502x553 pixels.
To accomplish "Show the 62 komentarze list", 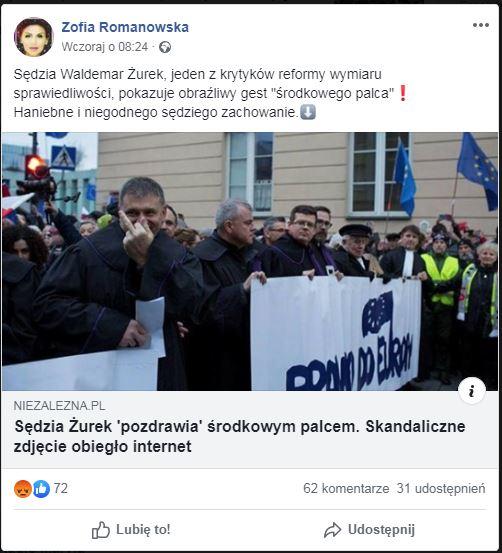I will pos(346,489).
